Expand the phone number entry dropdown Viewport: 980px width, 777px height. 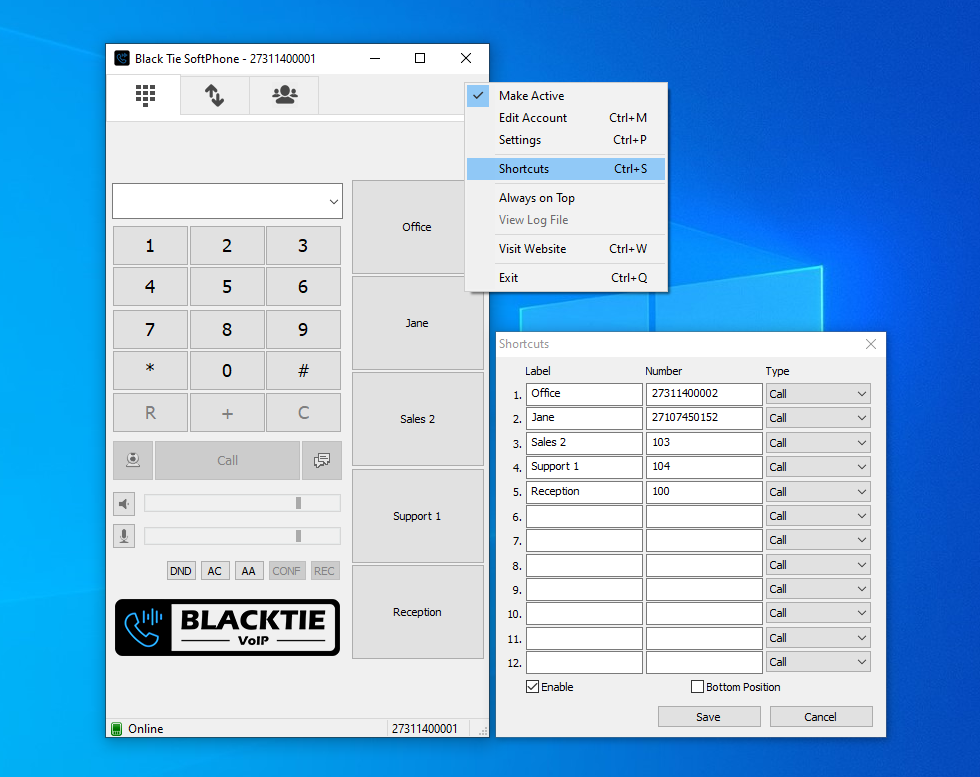pos(333,202)
